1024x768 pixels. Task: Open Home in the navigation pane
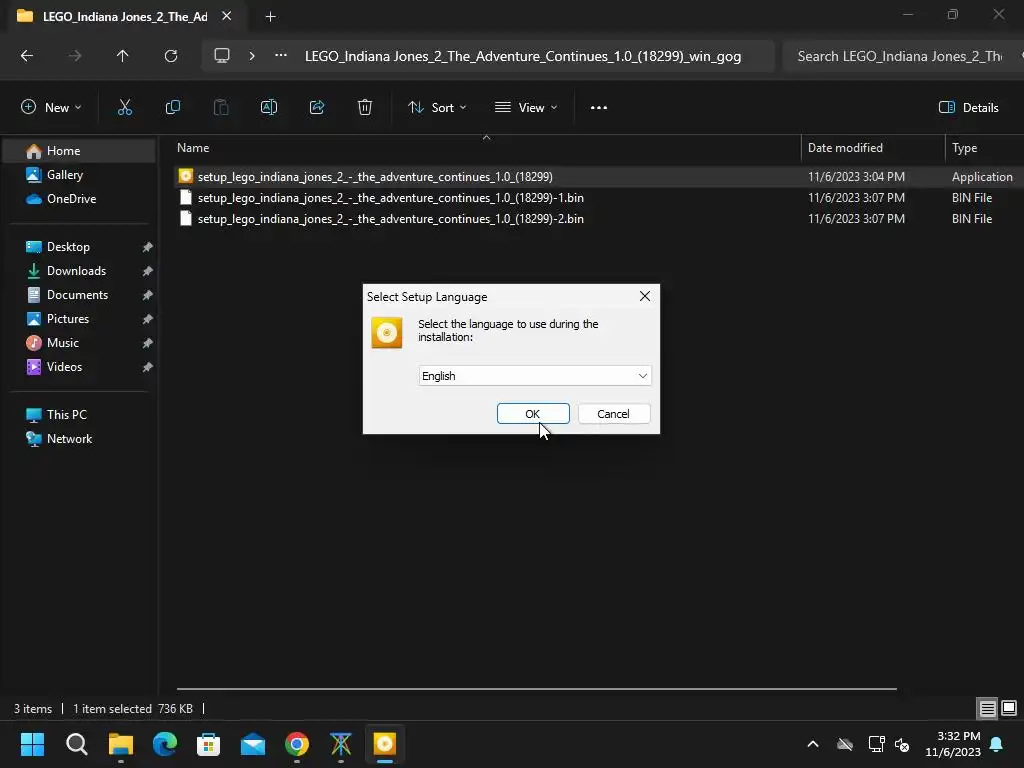pyautogui.click(x=79, y=151)
